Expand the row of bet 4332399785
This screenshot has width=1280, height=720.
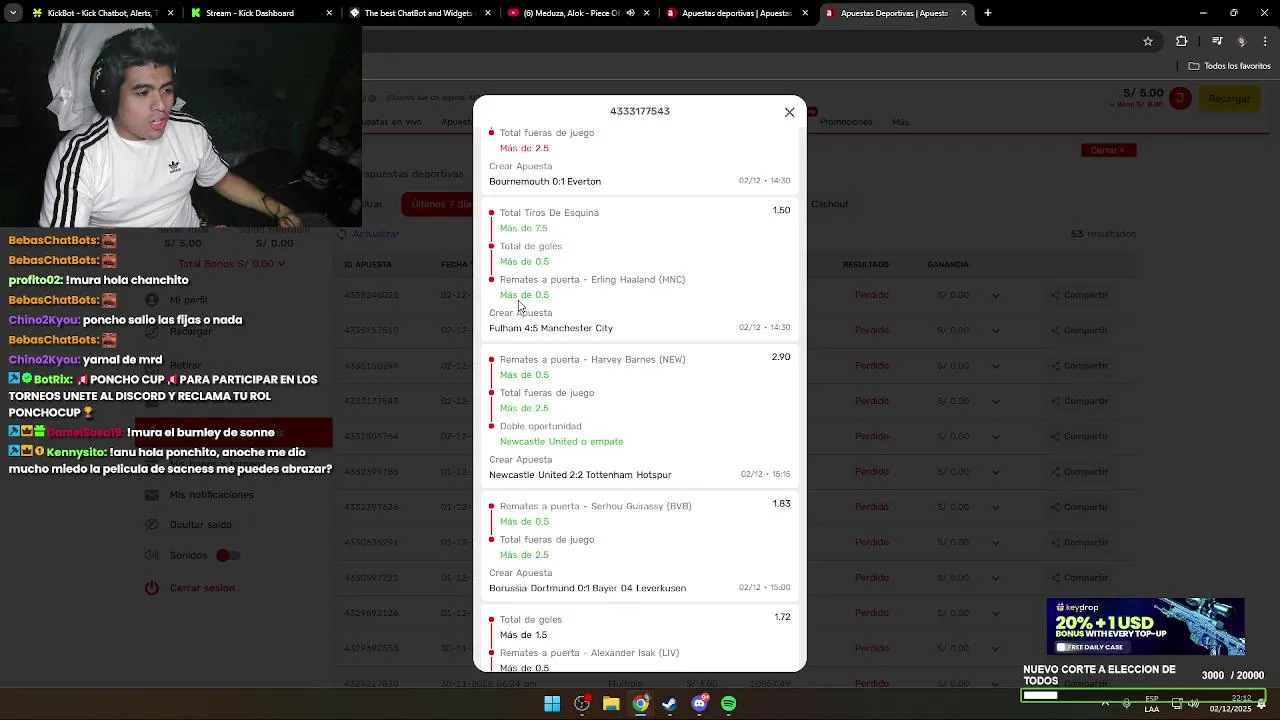pos(995,472)
